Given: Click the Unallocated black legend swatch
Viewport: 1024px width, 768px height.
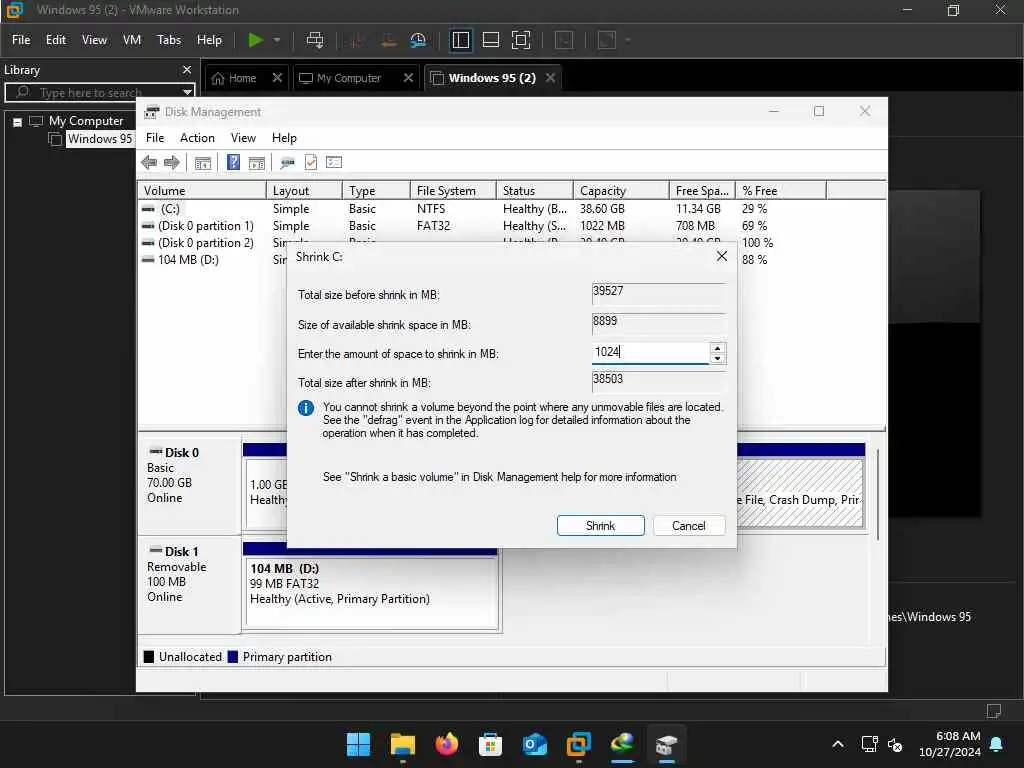Looking at the screenshot, I should pyautogui.click(x=149, y=656).
